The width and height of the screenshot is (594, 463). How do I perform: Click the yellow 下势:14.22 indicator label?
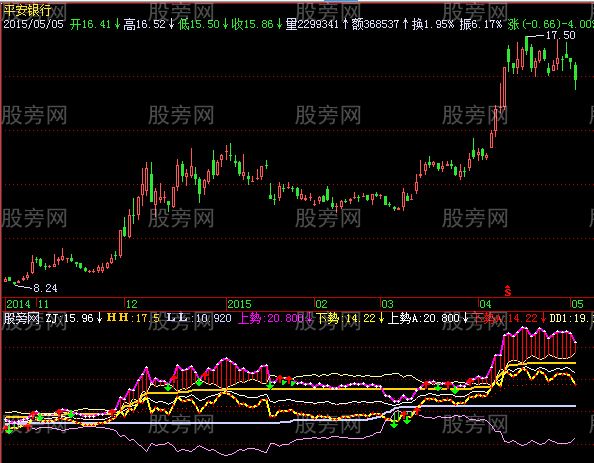pyautogui.click(x=347, y=318)
